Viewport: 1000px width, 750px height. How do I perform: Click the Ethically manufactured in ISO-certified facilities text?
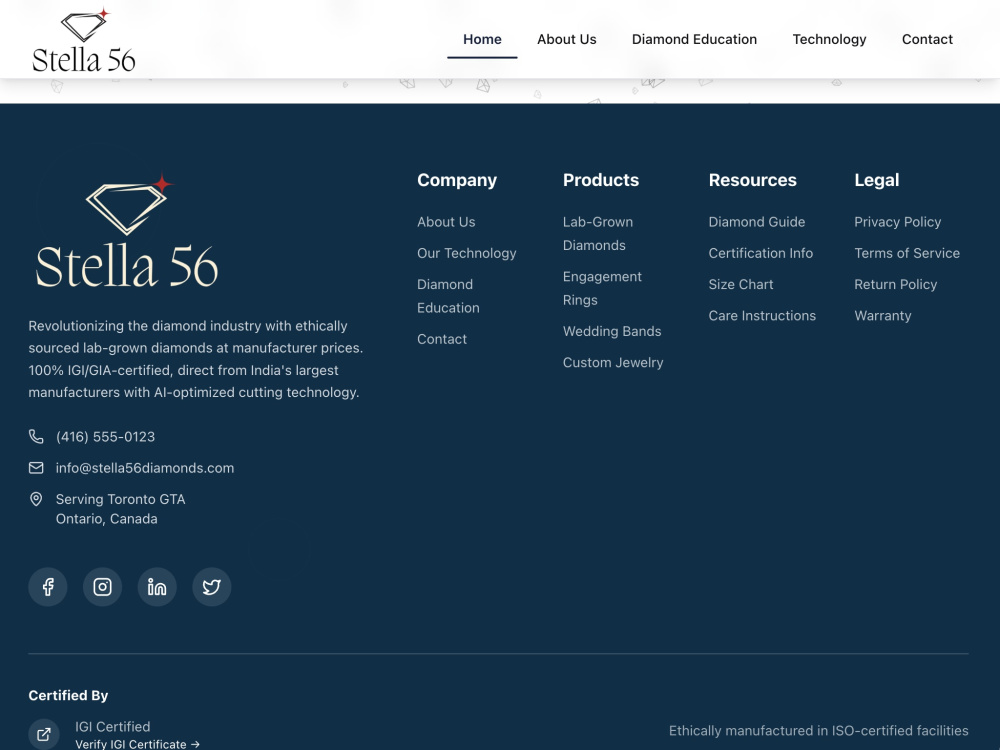(x=818, y=731)
